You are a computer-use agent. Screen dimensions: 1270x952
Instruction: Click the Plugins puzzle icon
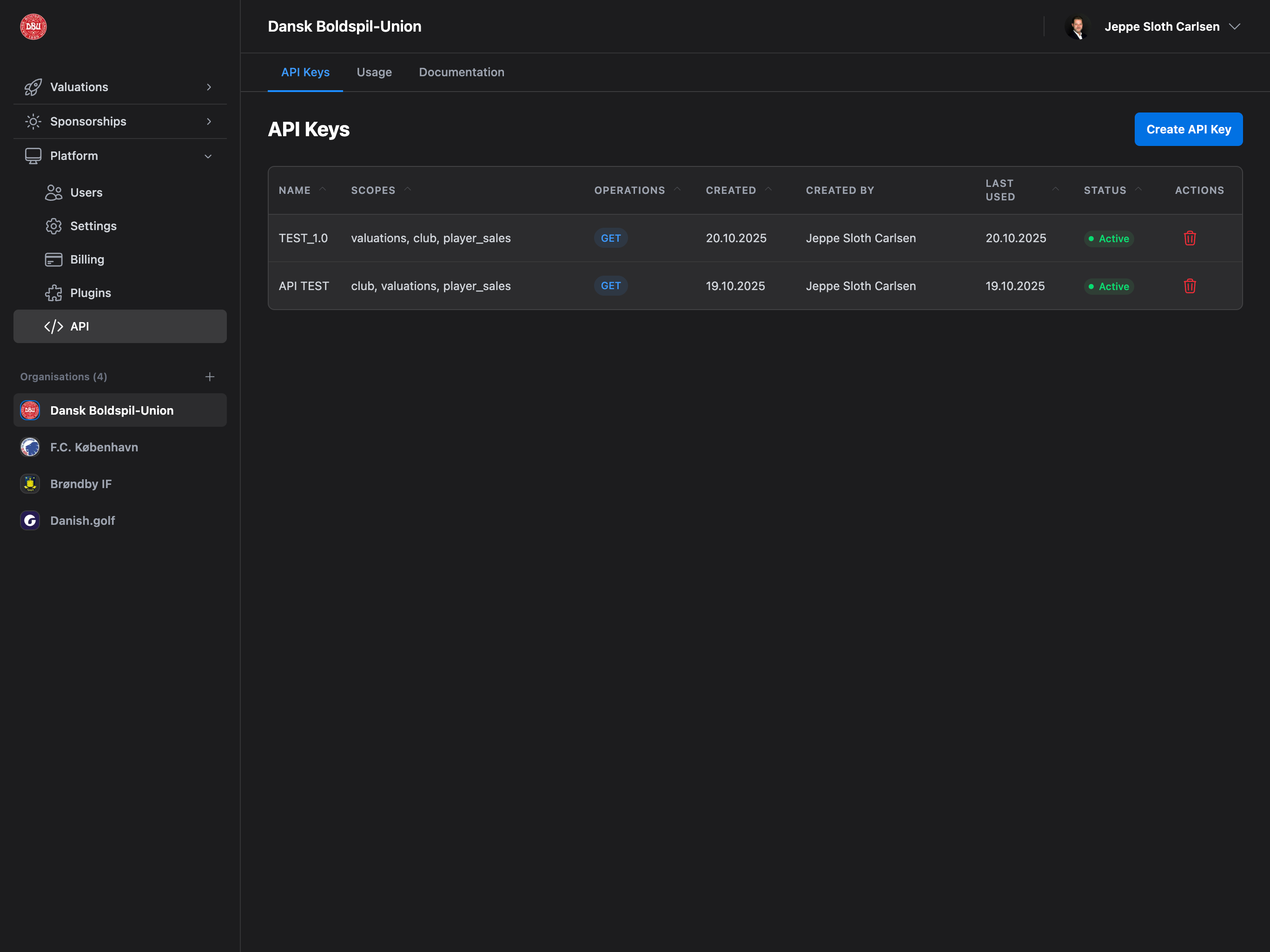[53, 292]
